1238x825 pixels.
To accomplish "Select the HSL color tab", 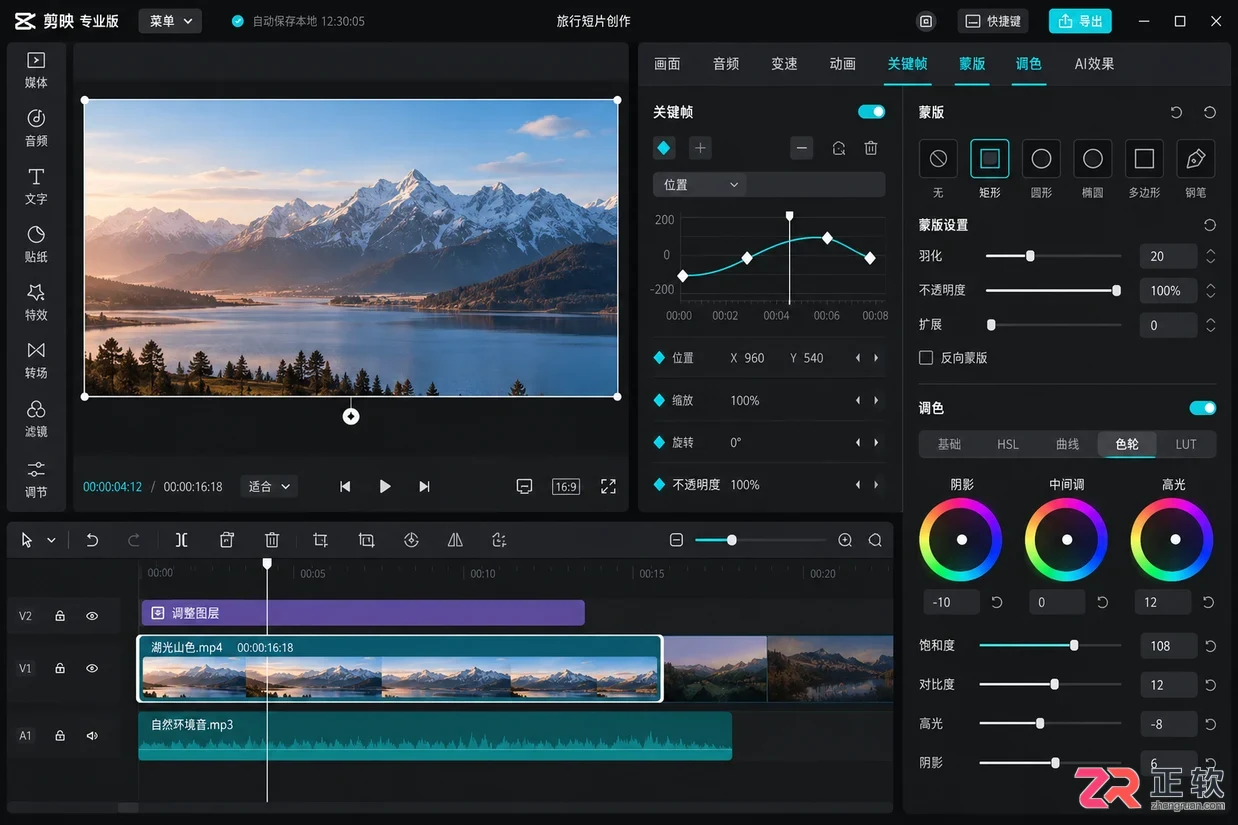I will pyautogui.click(x=1008, y=444).
